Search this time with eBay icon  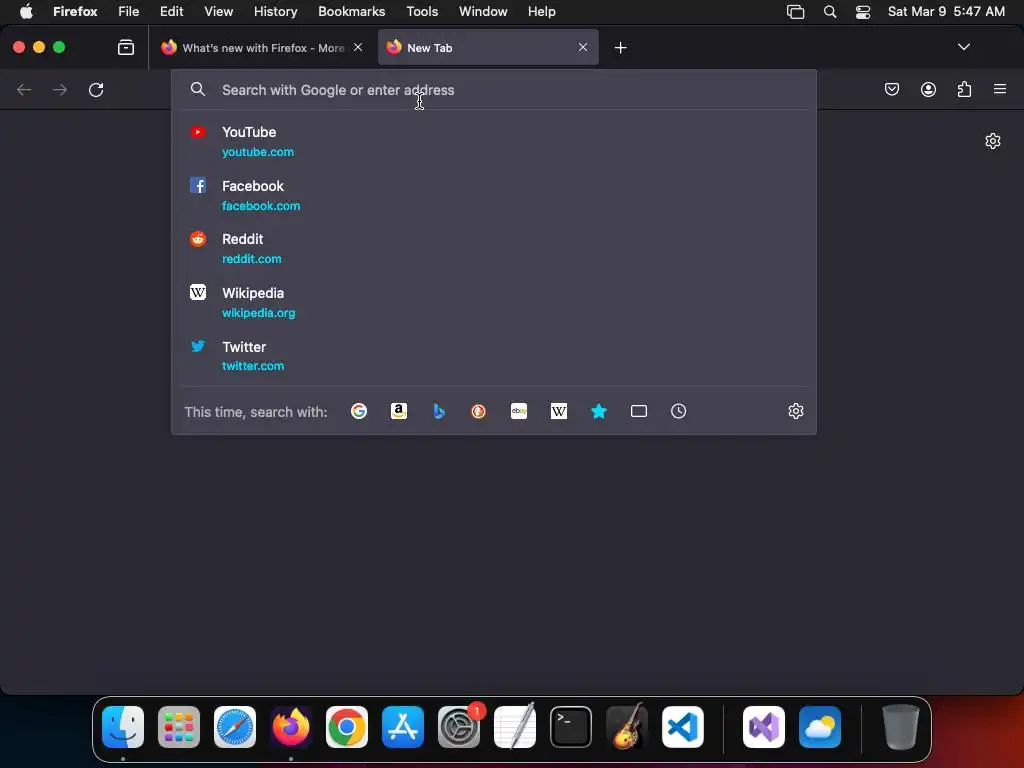pyautogui.click(x=519, y=411)
